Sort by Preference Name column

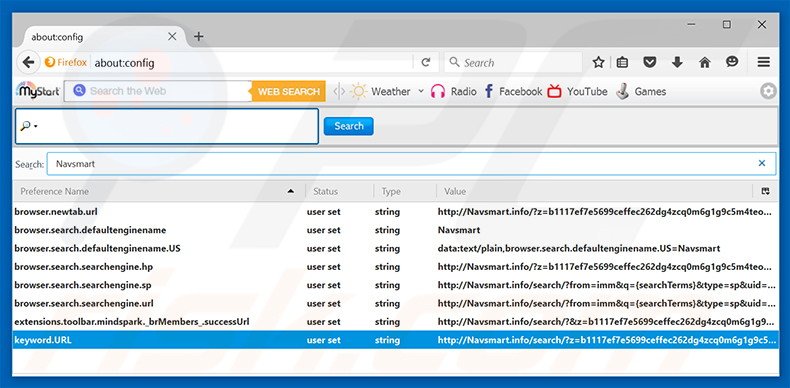(x=159, y=191)
